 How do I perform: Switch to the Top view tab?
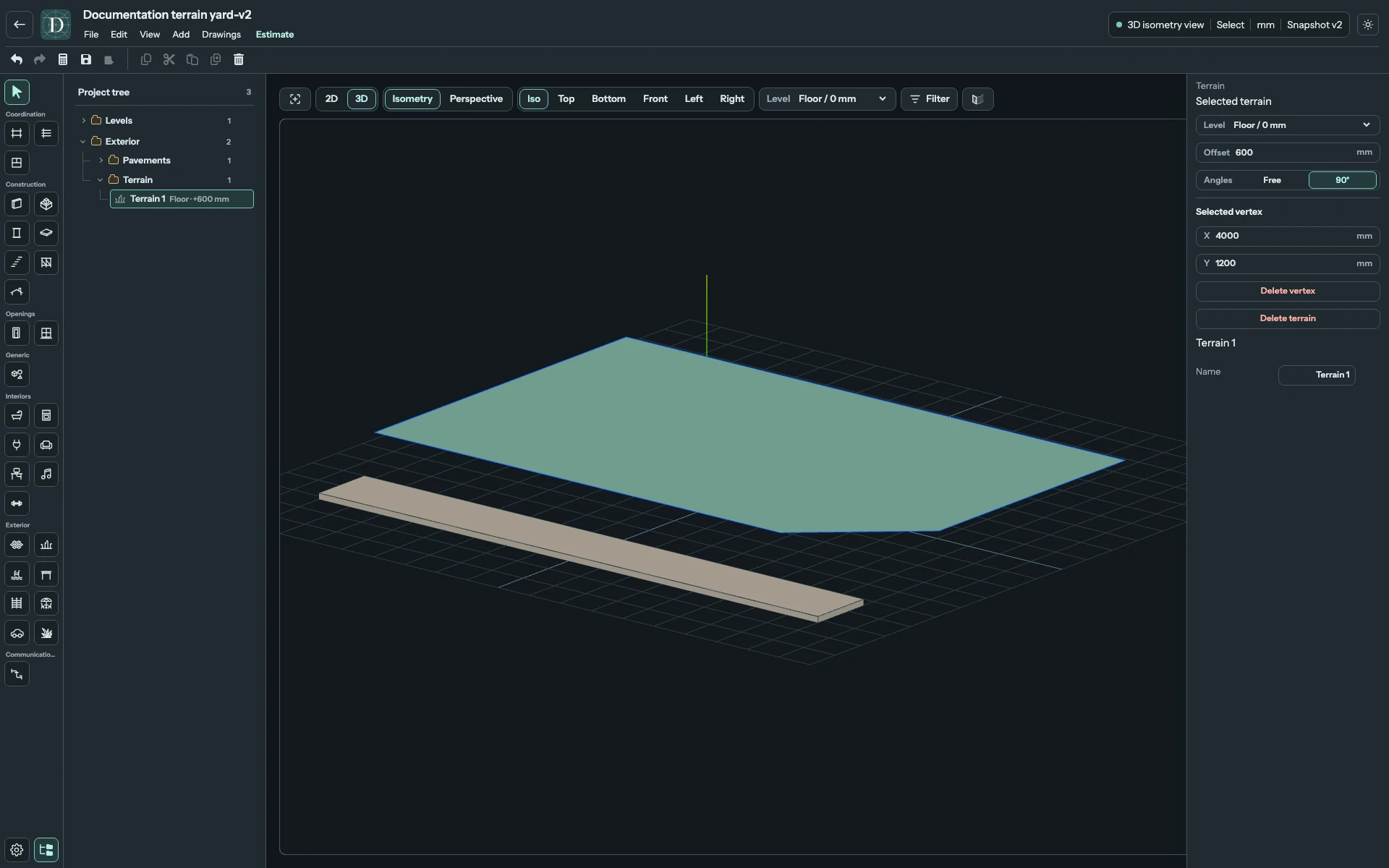click(566, 99)
